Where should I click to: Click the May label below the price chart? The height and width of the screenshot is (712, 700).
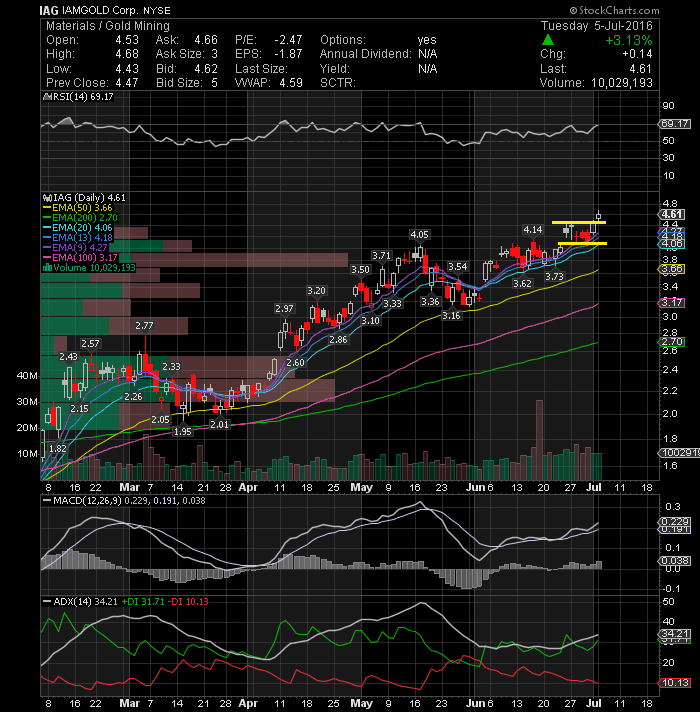pos(361,487)
